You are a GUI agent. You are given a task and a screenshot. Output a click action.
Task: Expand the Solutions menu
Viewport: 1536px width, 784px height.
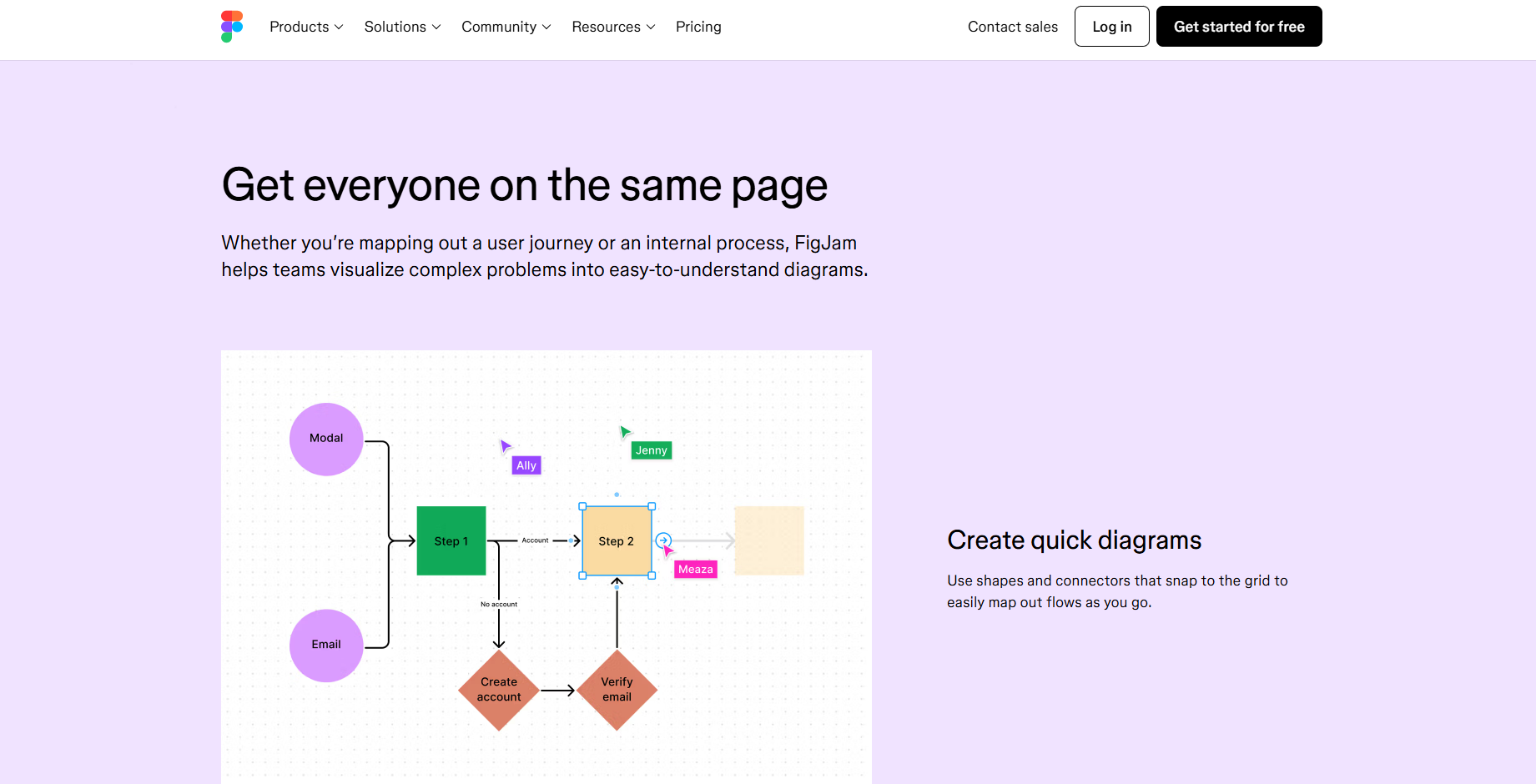point(402,27)
